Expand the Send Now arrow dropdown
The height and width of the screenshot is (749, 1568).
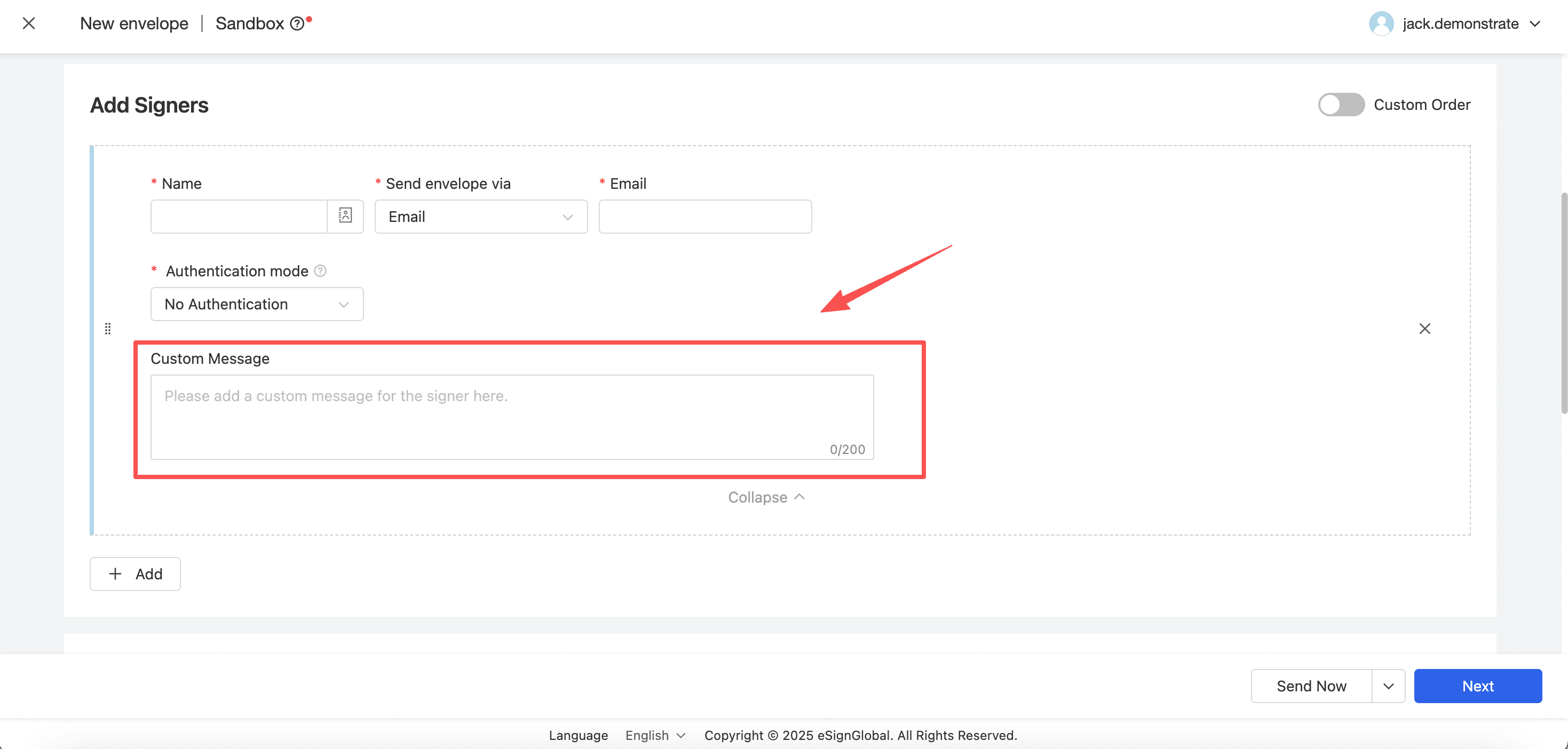pyautogui.click(x=1389, y=686)
